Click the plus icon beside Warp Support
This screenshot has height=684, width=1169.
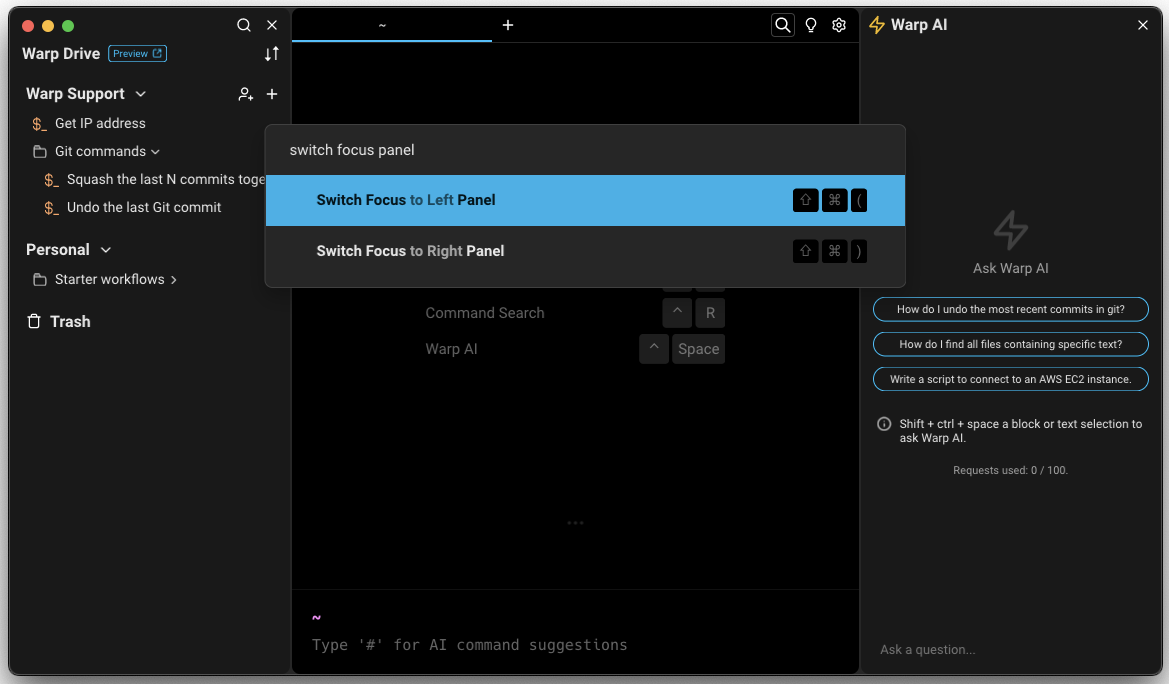272,94
